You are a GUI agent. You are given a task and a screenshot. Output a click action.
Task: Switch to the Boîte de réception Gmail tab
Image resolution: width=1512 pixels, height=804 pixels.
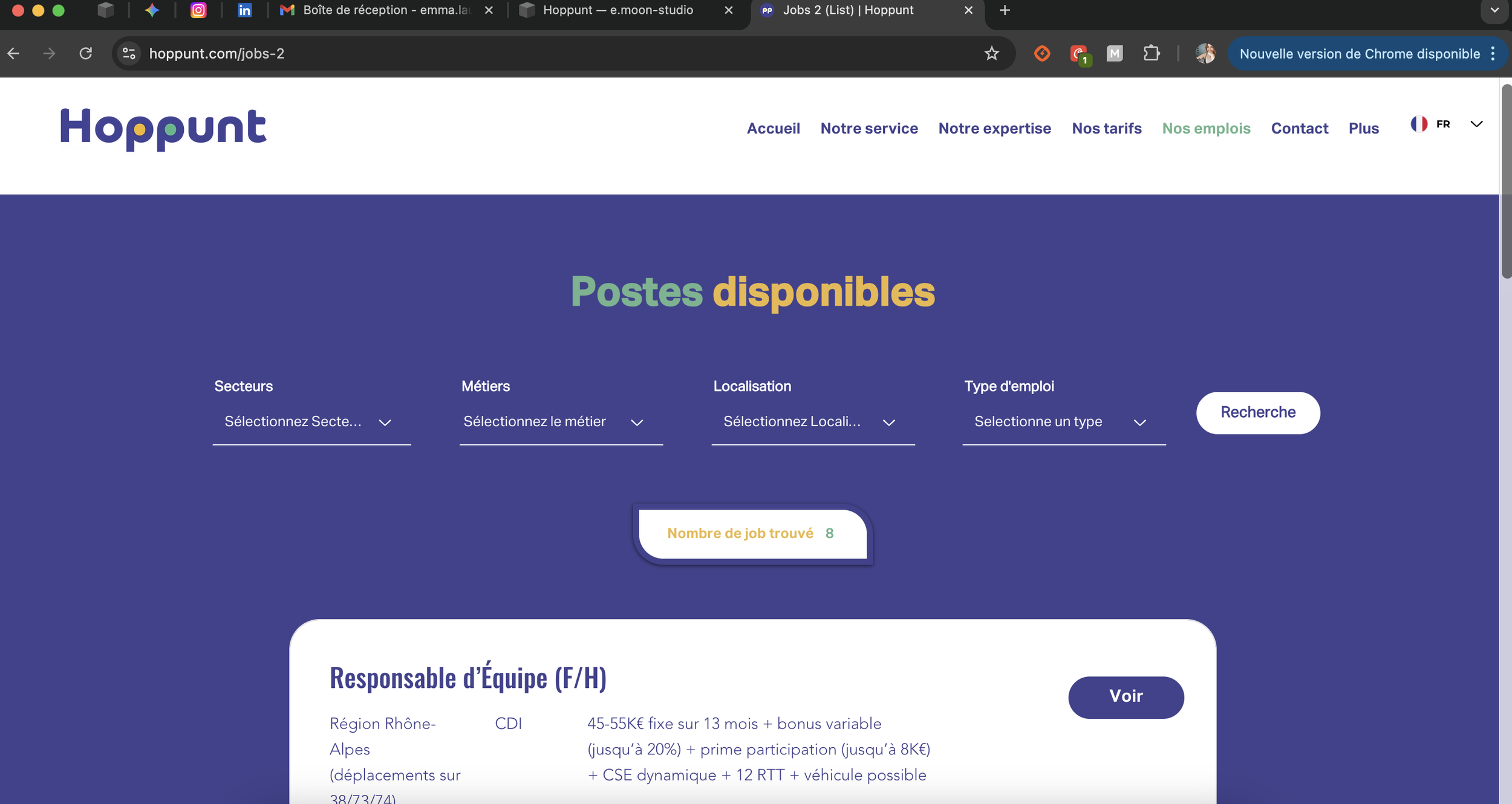[x=386, y=10]
